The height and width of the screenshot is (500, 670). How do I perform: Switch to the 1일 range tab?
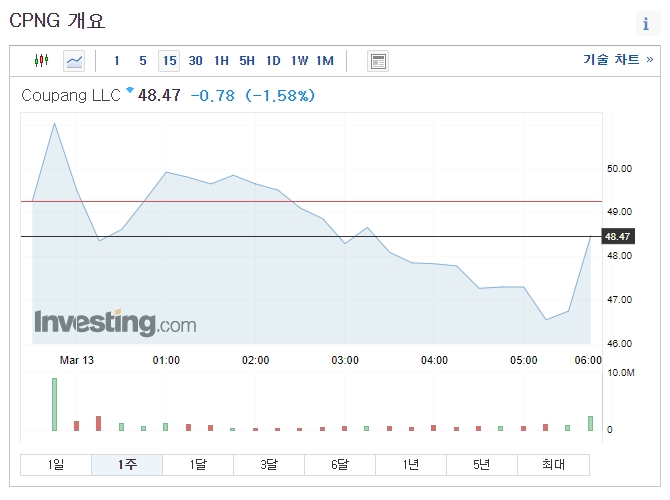click(x=56, y=465)
